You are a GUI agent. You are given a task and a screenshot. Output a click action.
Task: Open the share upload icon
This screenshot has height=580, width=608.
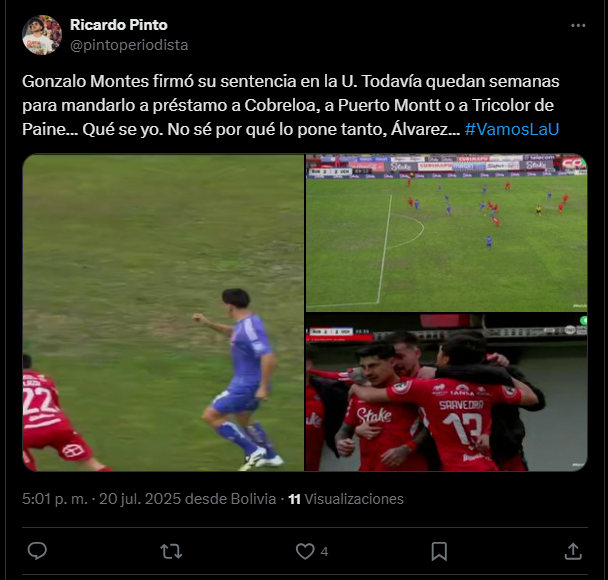coord(573,551)
